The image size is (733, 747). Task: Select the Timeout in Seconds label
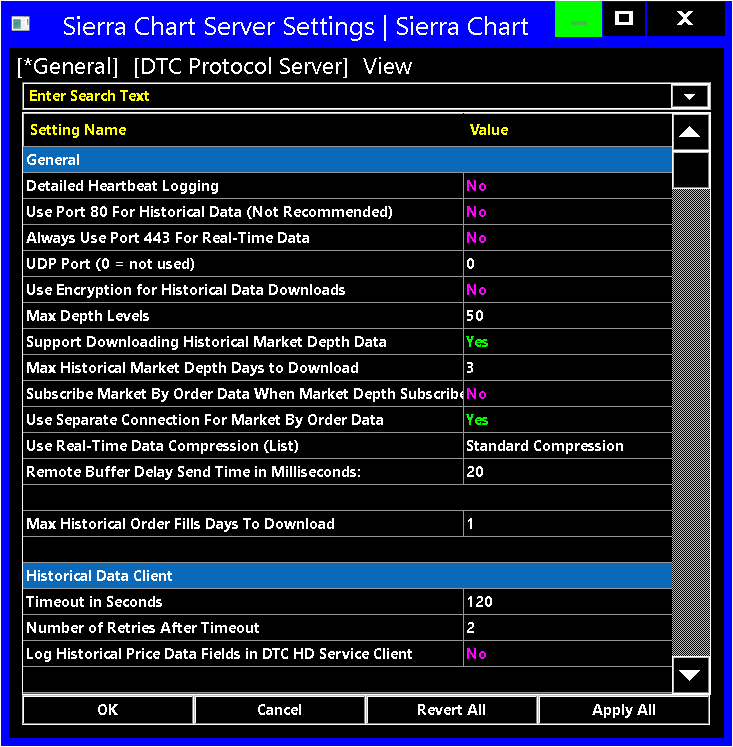[x=94, y=602]
